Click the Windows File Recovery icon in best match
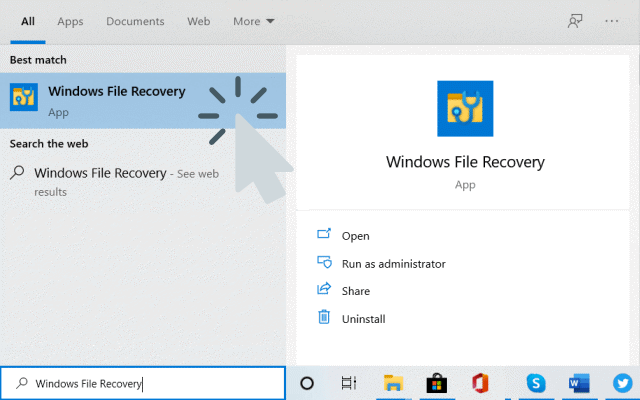Image resolution: width=640 pixels, height=400 pixels. pos(24,97)
